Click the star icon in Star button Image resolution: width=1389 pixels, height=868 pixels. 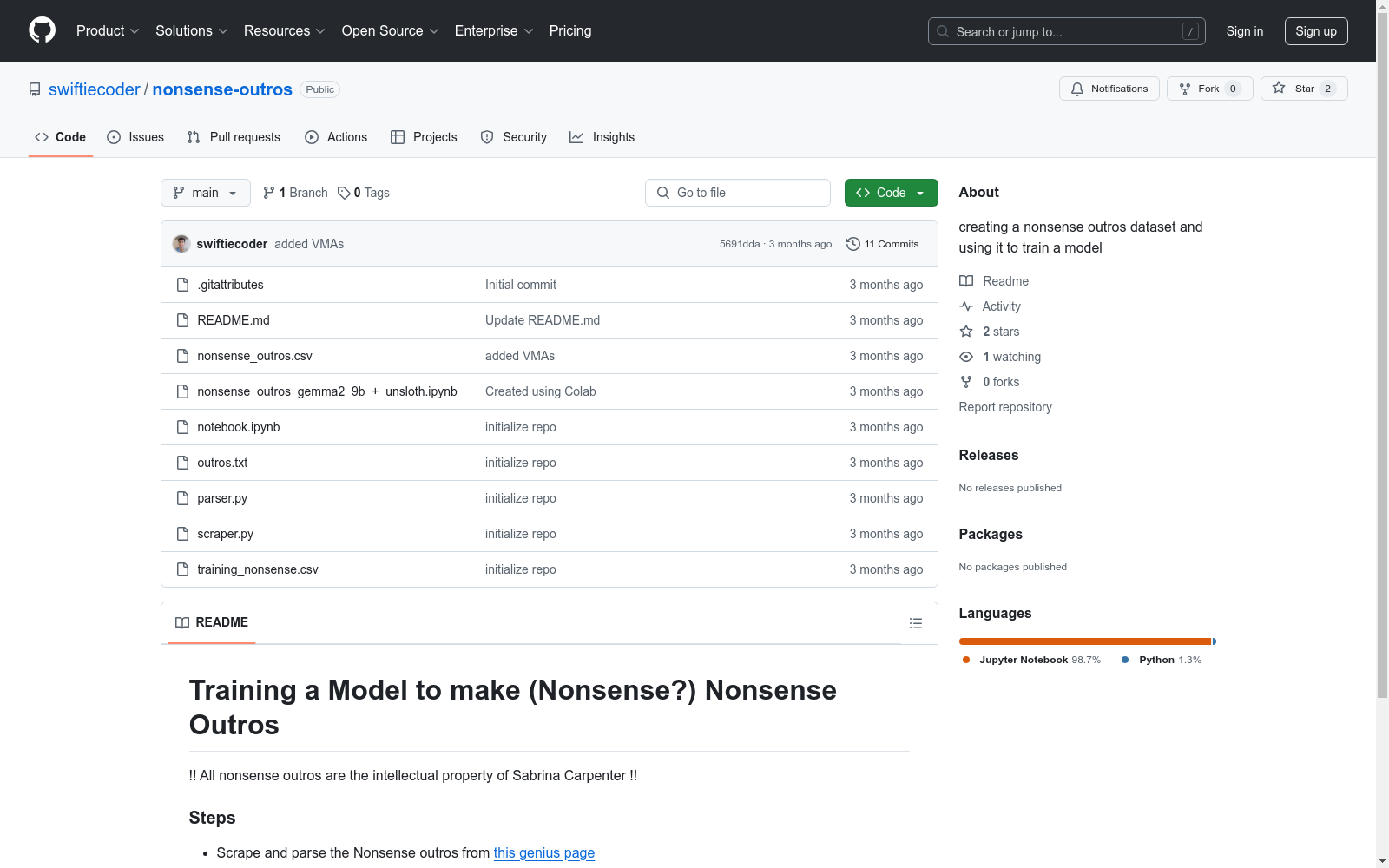pos(1279,88)
